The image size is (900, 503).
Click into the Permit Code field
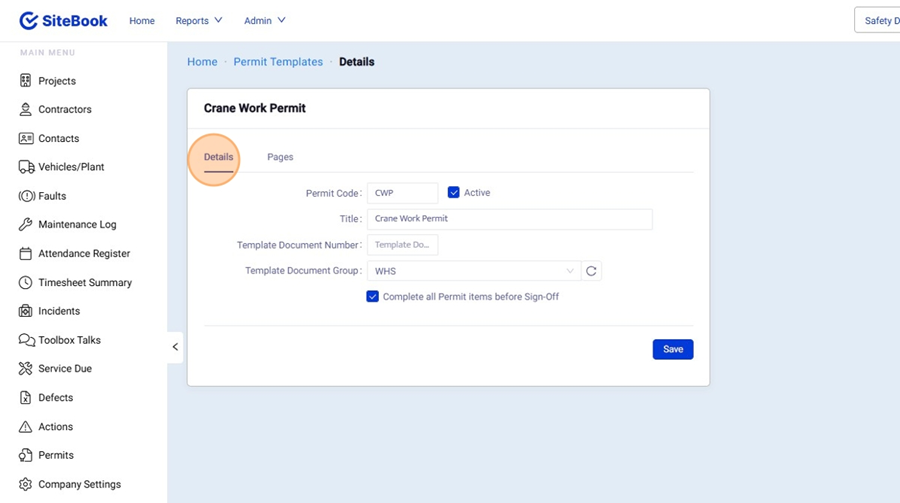(402, 193)
